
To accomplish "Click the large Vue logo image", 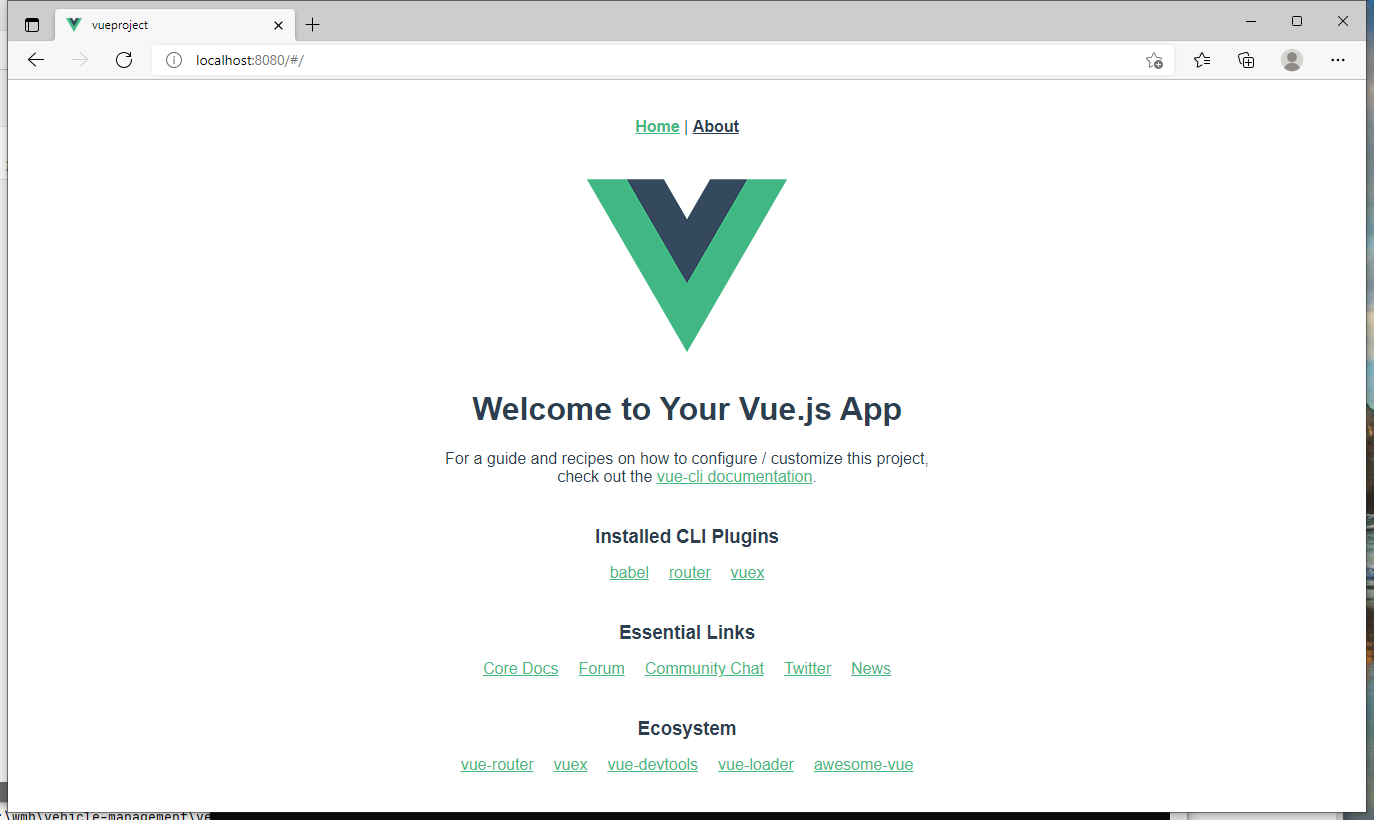I will (687, 265).
